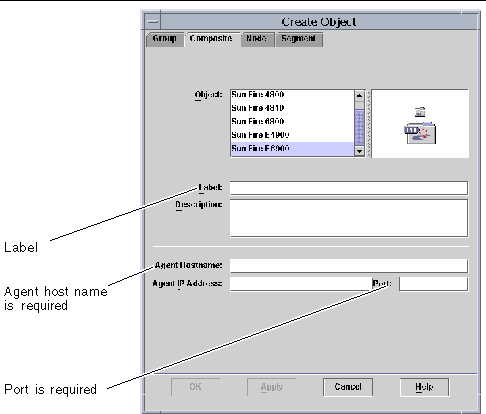Viewport: 486px width, 414px height.
Task: Click the Object list scrollbar thumb
Action: (x=359, y=127)
